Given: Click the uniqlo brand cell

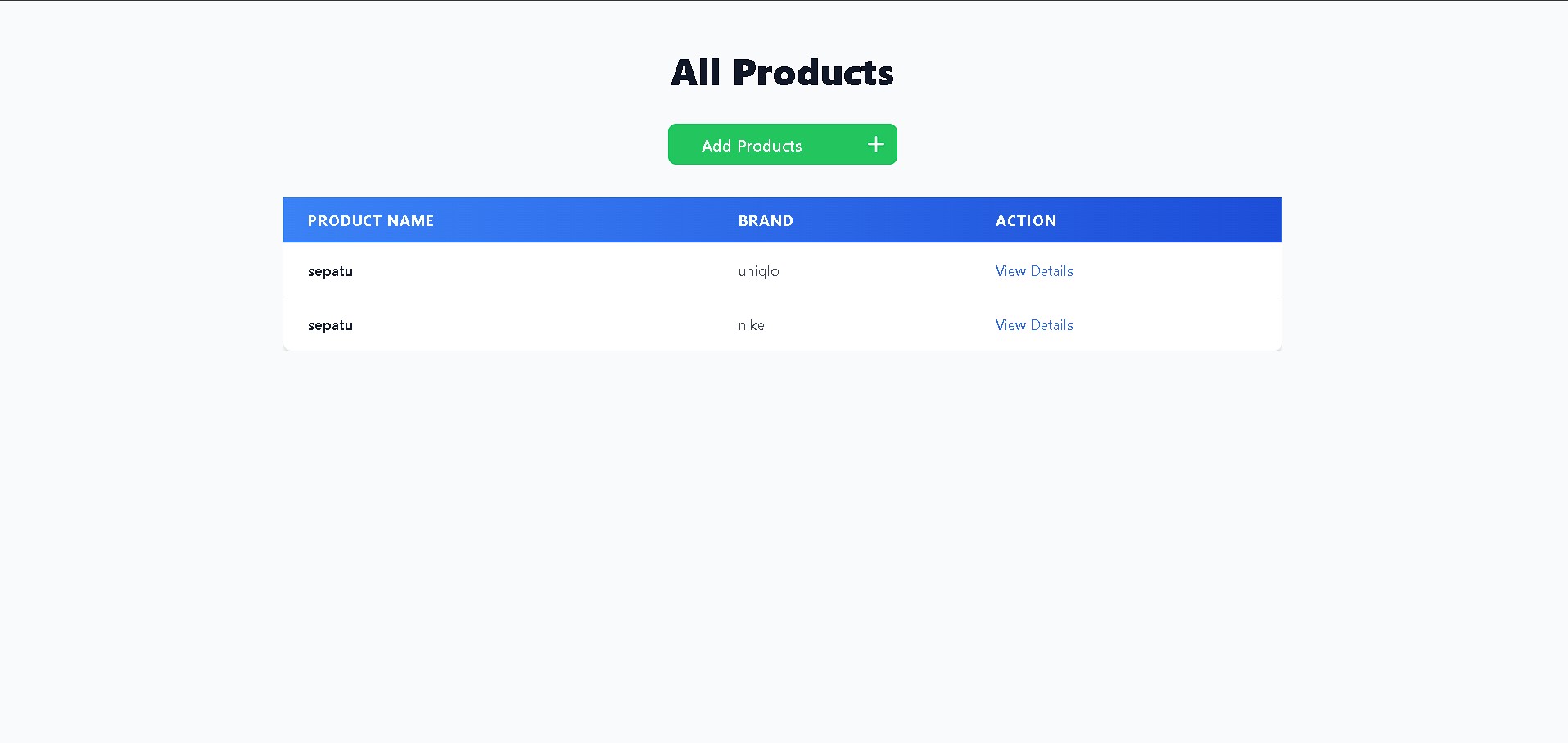Looking at the screenshot, I should click(757, 270).
